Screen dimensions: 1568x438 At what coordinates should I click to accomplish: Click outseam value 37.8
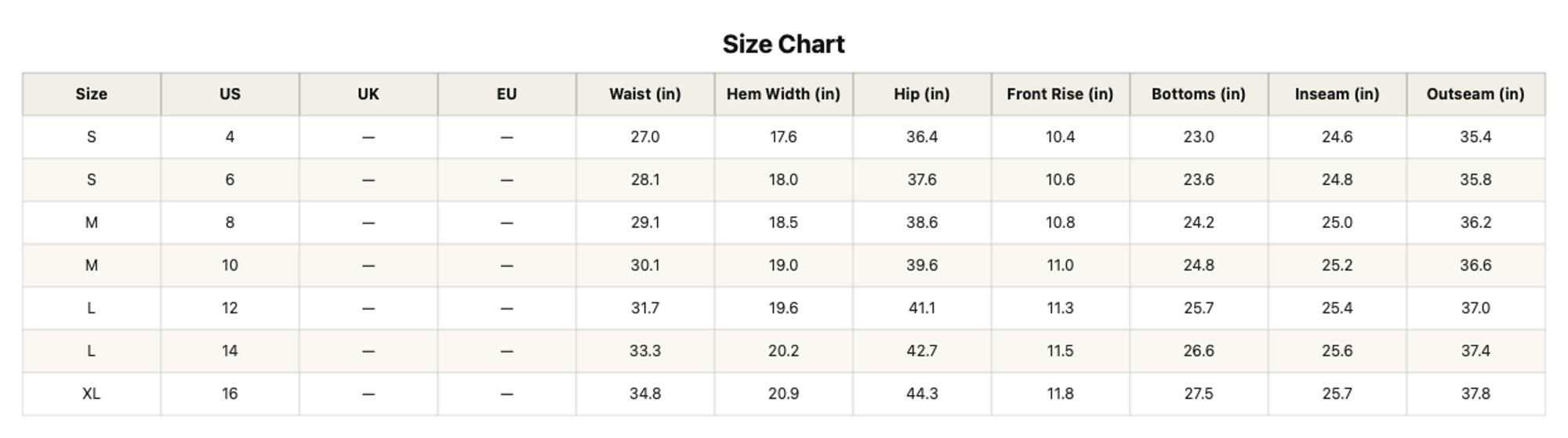coord(1475,394)
